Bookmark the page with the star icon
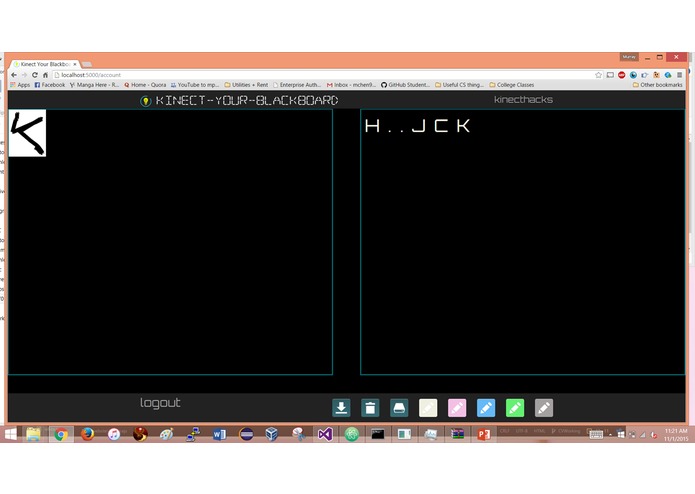This screenshot has width=695, height=494. click(x=598, y=75)
